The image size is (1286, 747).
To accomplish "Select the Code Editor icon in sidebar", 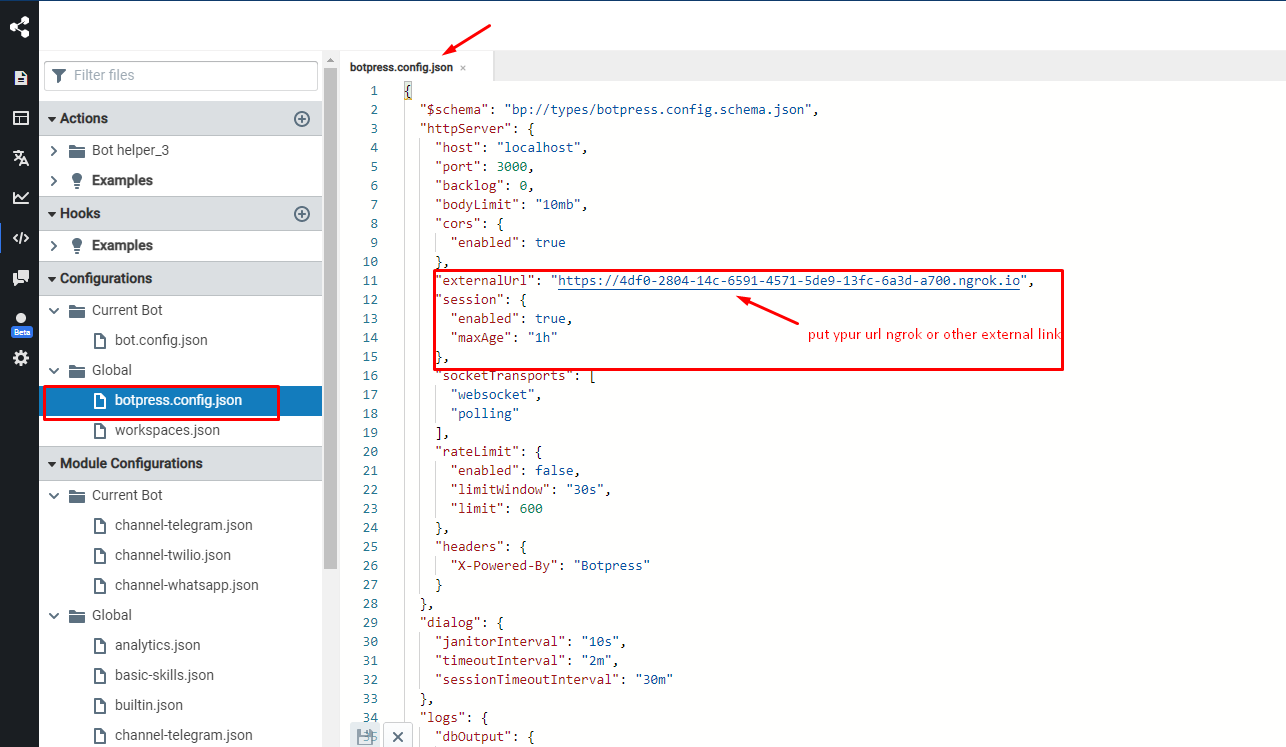I will [x=20, y=238].
